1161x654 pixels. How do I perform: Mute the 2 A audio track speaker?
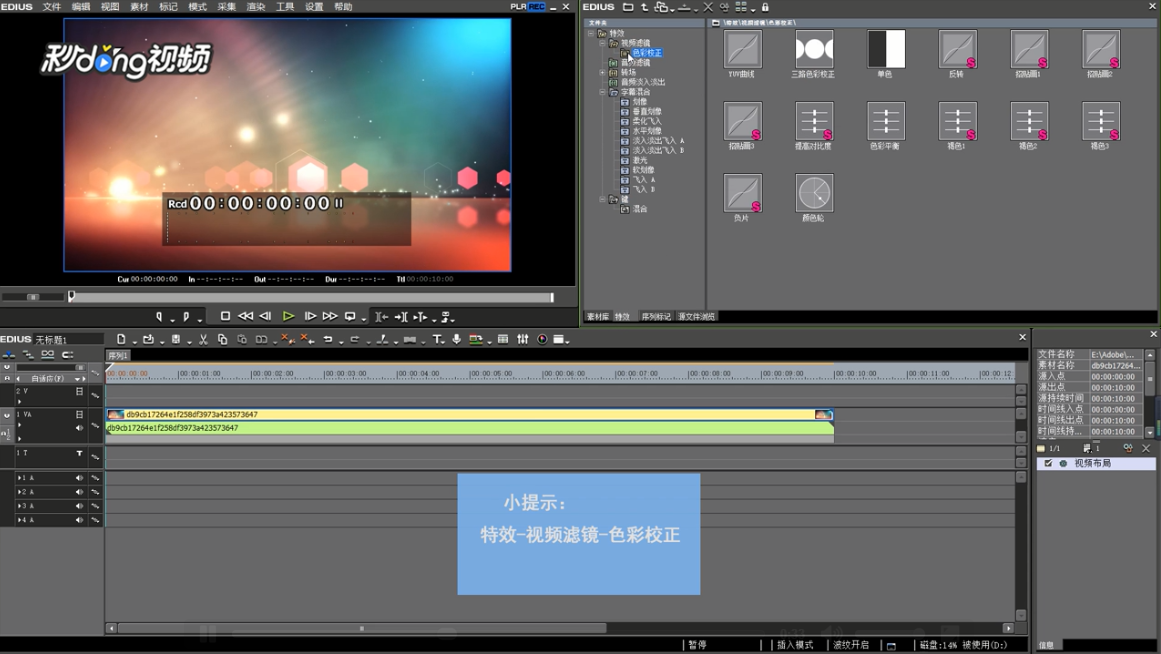click(79, 492)
